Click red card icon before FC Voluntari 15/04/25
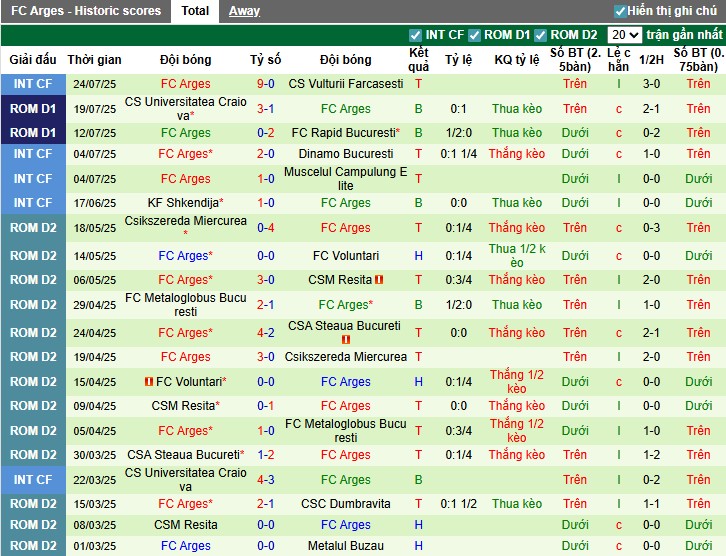This screenshot has height=556, width=726. tap(149, 381)
